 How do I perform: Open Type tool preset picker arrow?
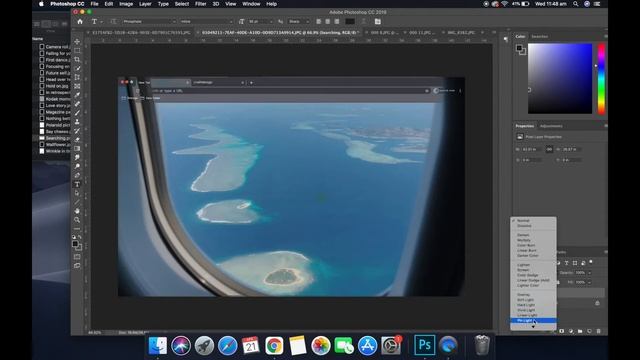tap(101, 22)
